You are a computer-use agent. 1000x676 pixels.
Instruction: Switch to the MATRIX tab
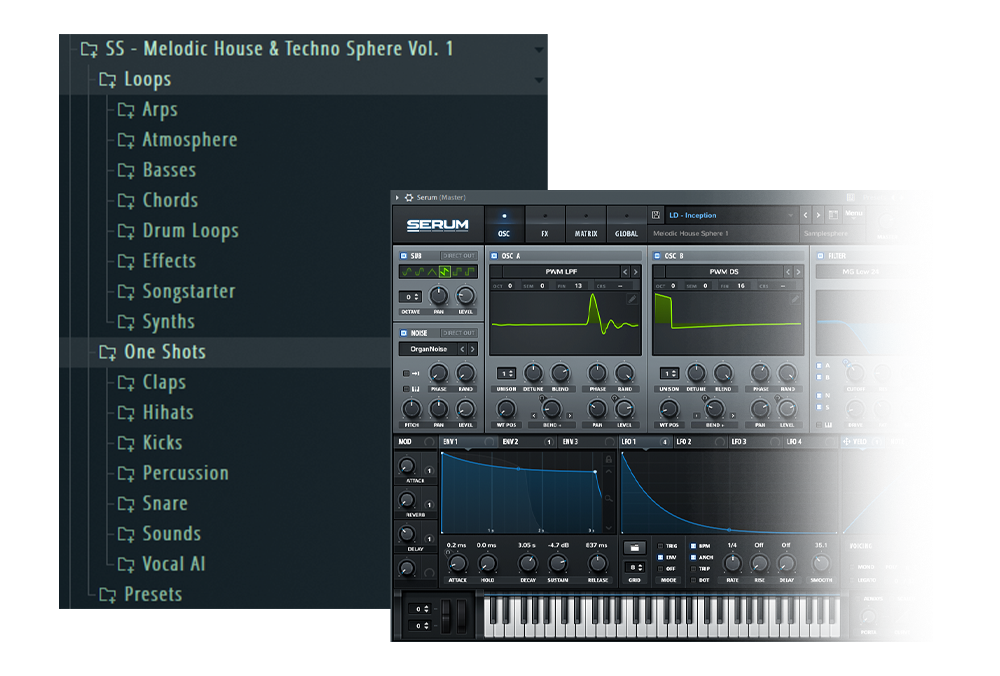tap(586, 224)
